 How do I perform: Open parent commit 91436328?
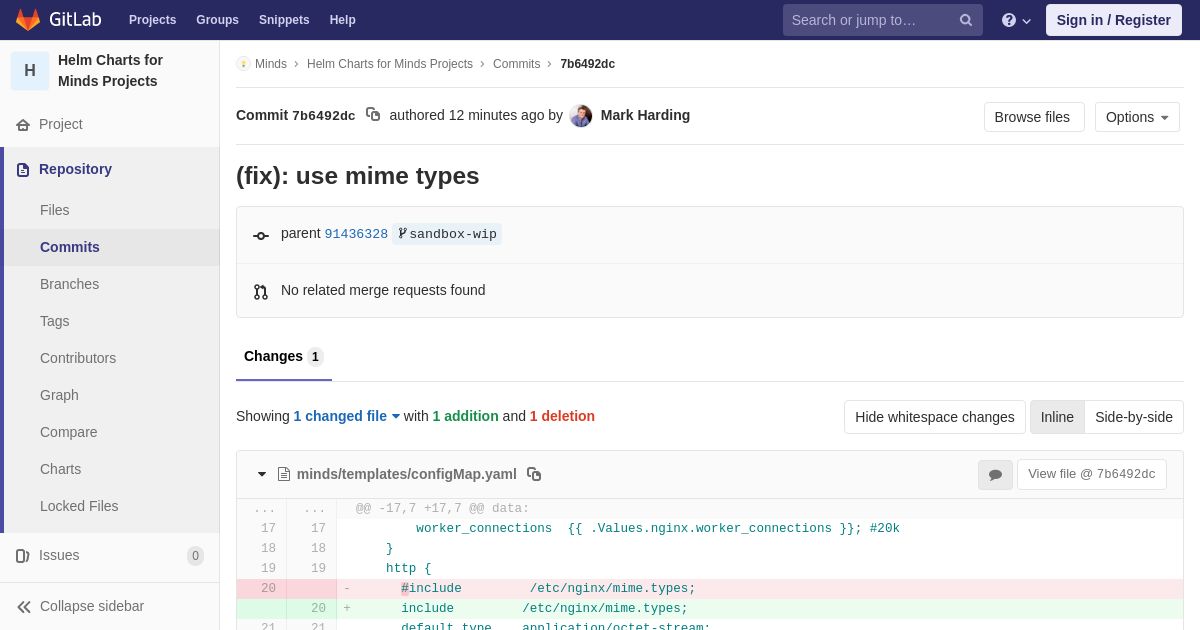coord(355,234)
